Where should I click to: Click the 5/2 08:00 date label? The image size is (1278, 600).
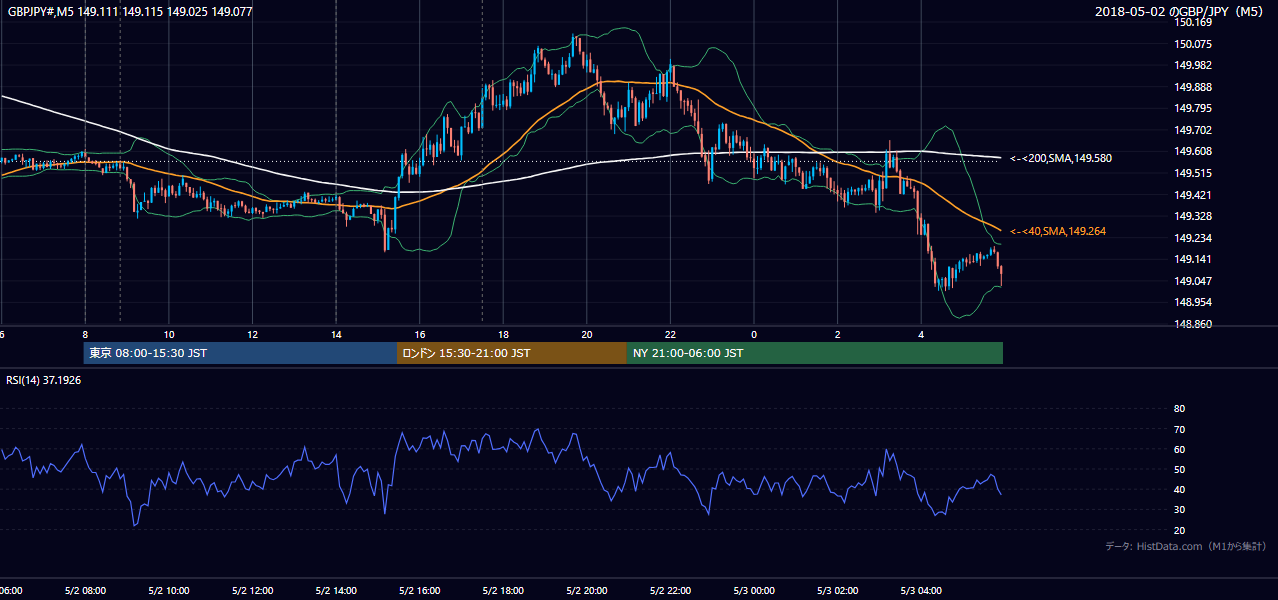85,591
